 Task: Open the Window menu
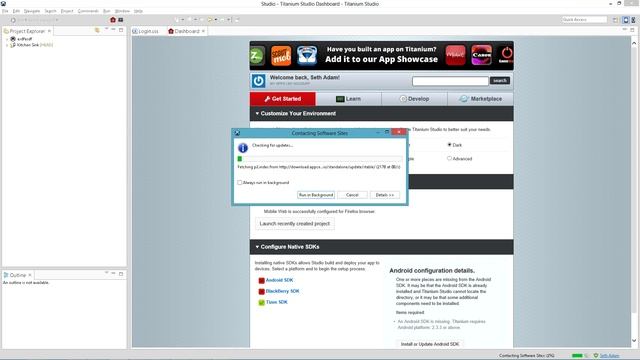tap(122, 11)
